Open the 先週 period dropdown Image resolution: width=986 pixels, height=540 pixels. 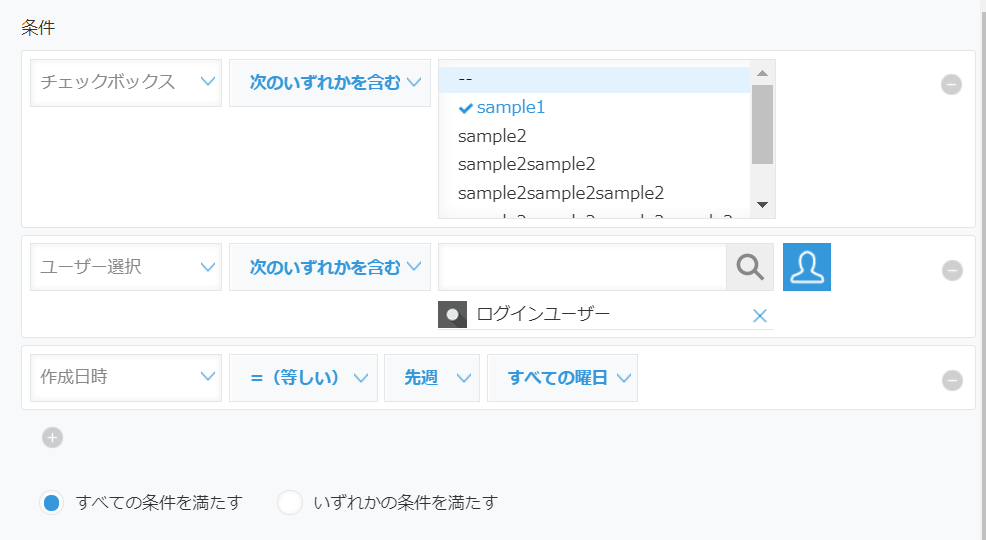[x=432, y=378]
